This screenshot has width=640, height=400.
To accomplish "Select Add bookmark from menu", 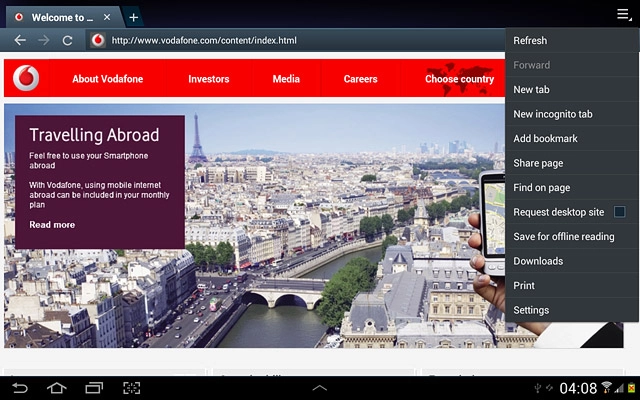I will click(x=545, y=139).
